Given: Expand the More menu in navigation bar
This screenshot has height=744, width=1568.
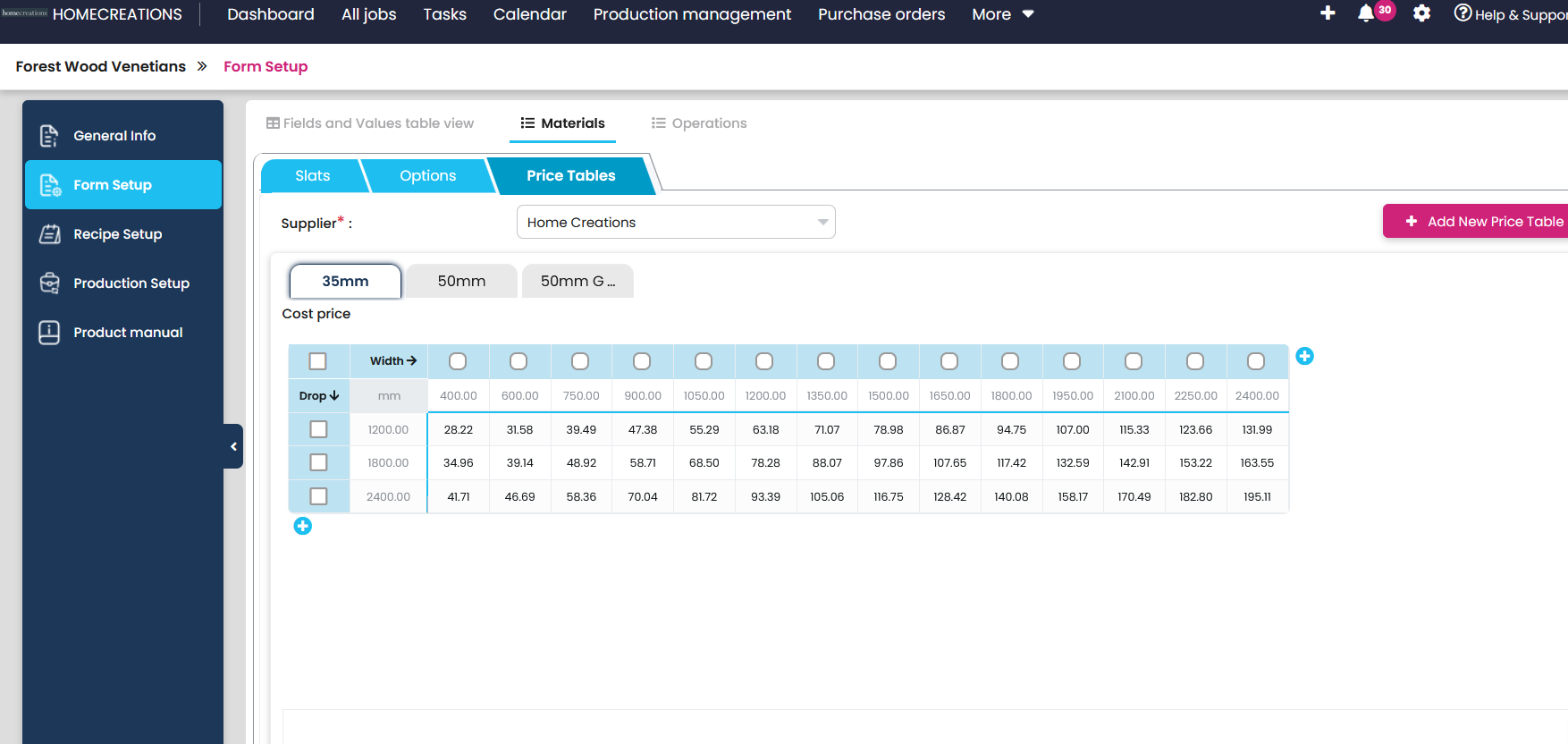Looking at the screenshot, I should (1002, 14).
